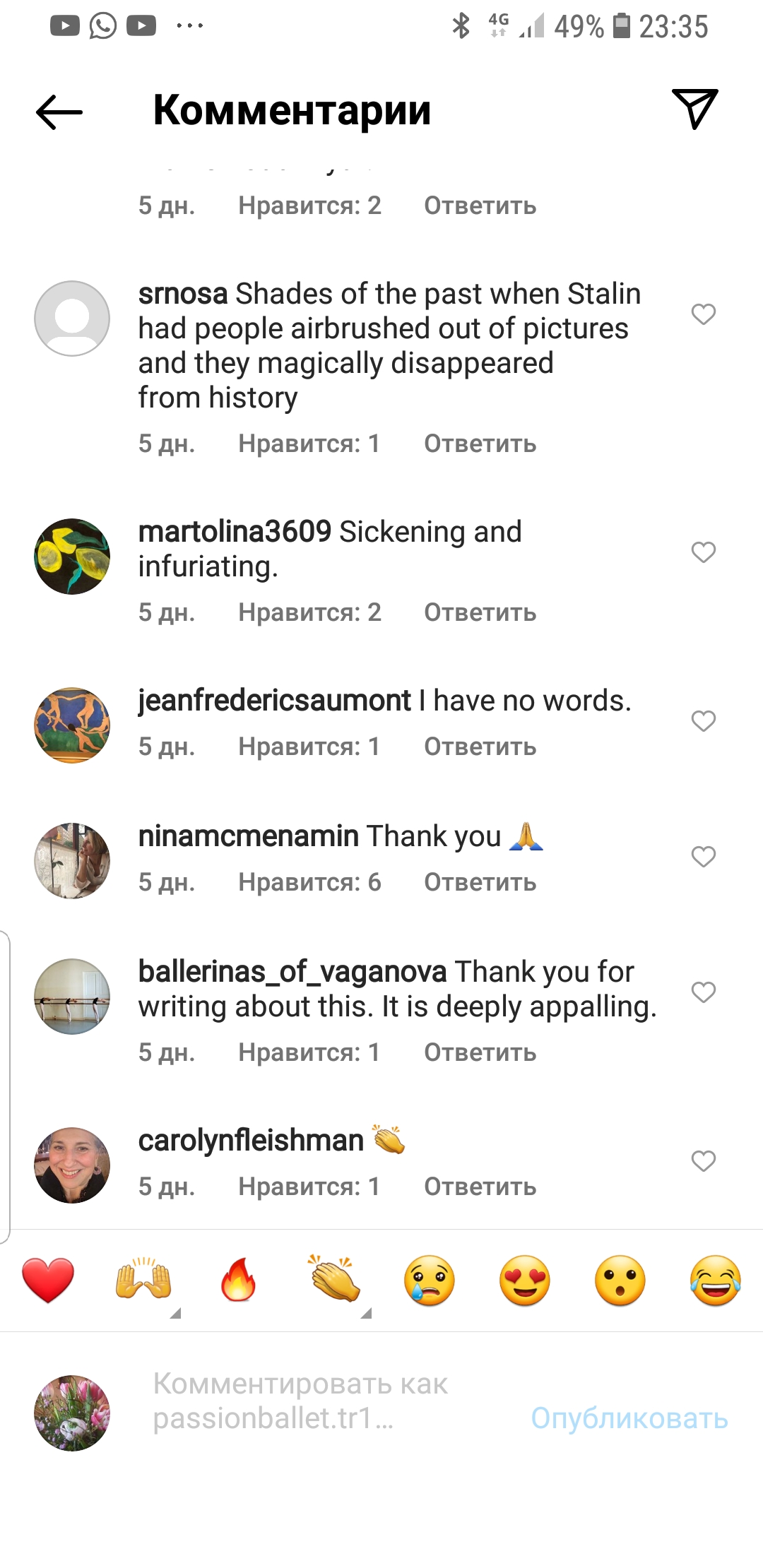The image size is (763, 1568).
Task: Insert the surprised face emoji
Action: pos(620,1281)
